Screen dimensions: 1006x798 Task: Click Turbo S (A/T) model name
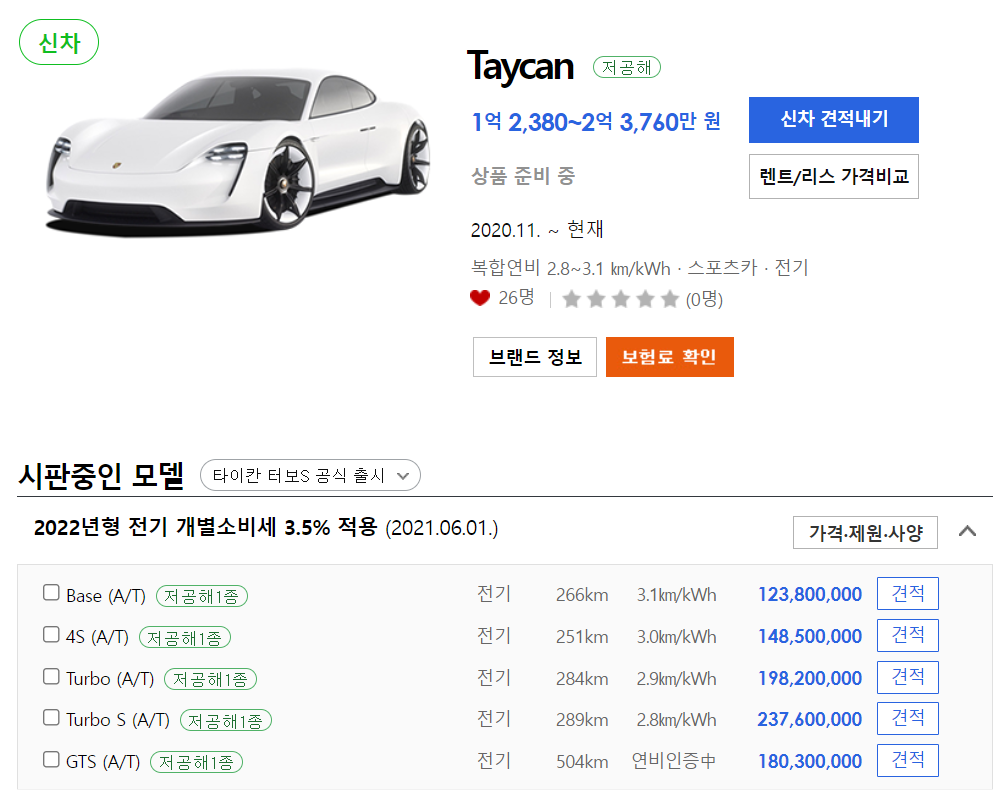[x=118, y=720]
